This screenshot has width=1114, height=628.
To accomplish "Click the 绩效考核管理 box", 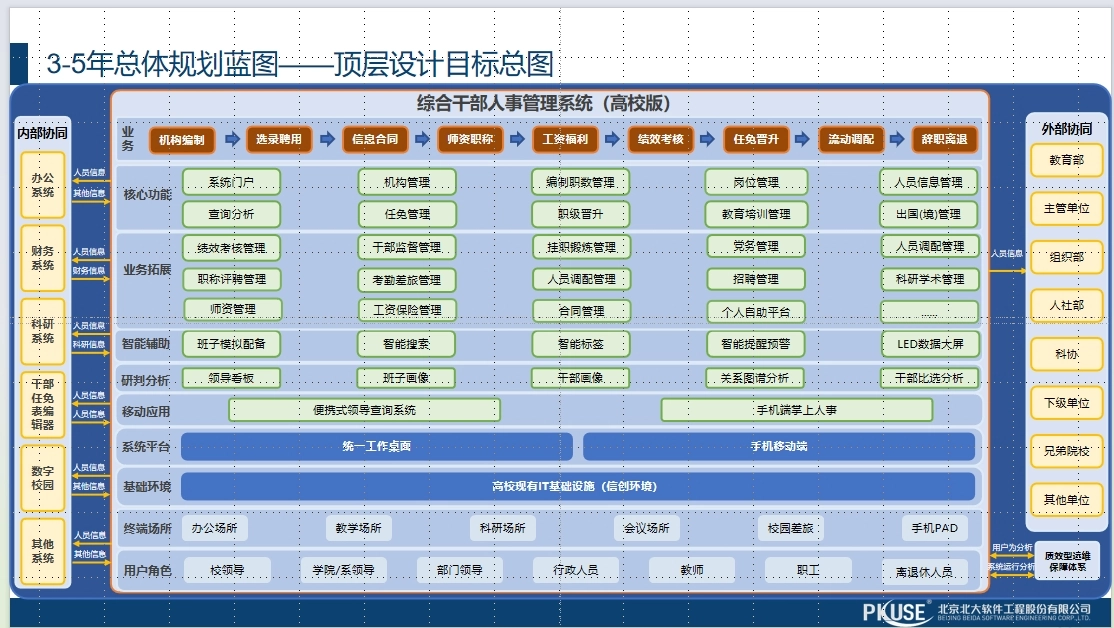I will coord(231,247).
